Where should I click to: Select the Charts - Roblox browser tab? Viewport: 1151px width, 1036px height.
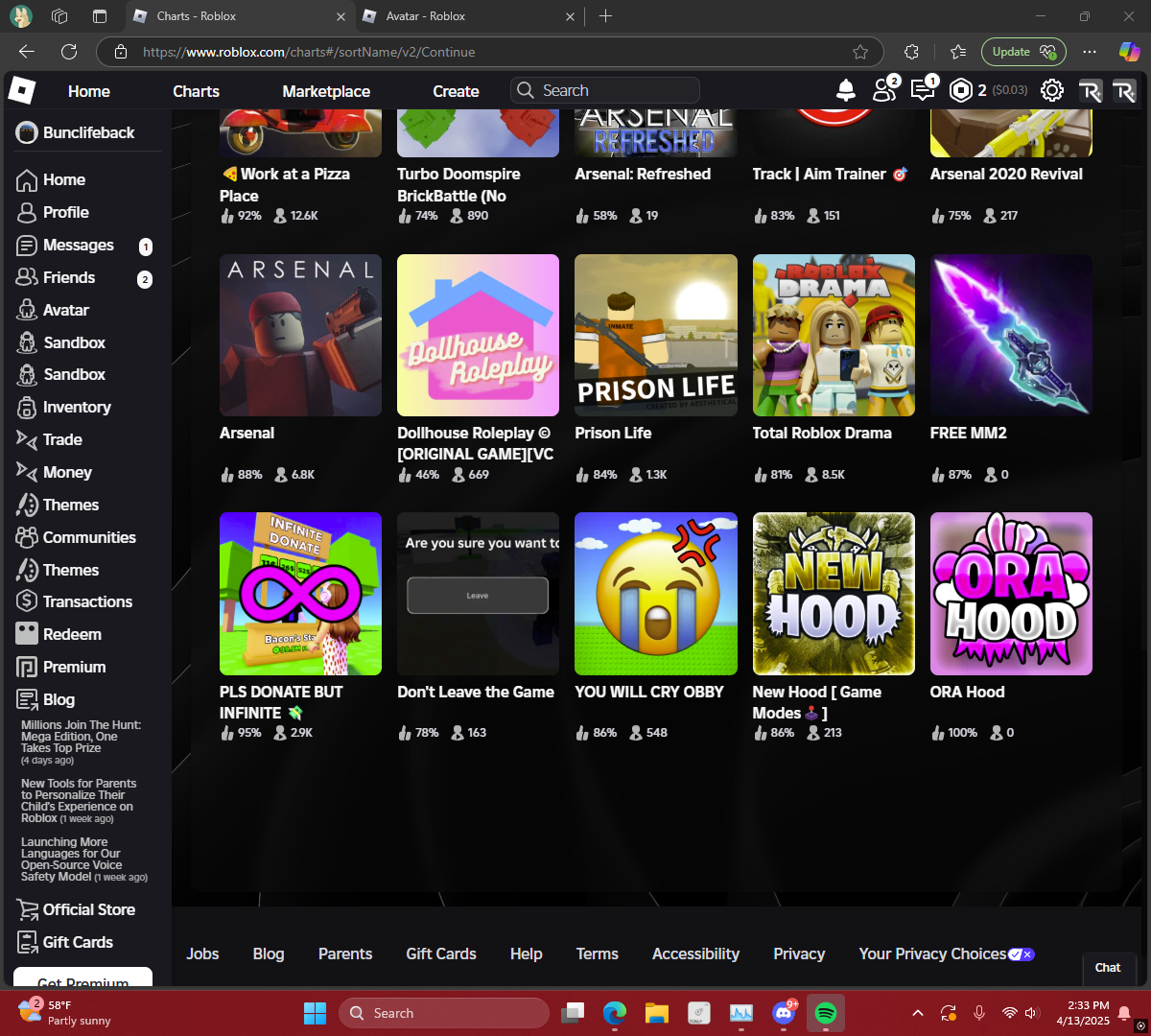click(x=240, y=16)
